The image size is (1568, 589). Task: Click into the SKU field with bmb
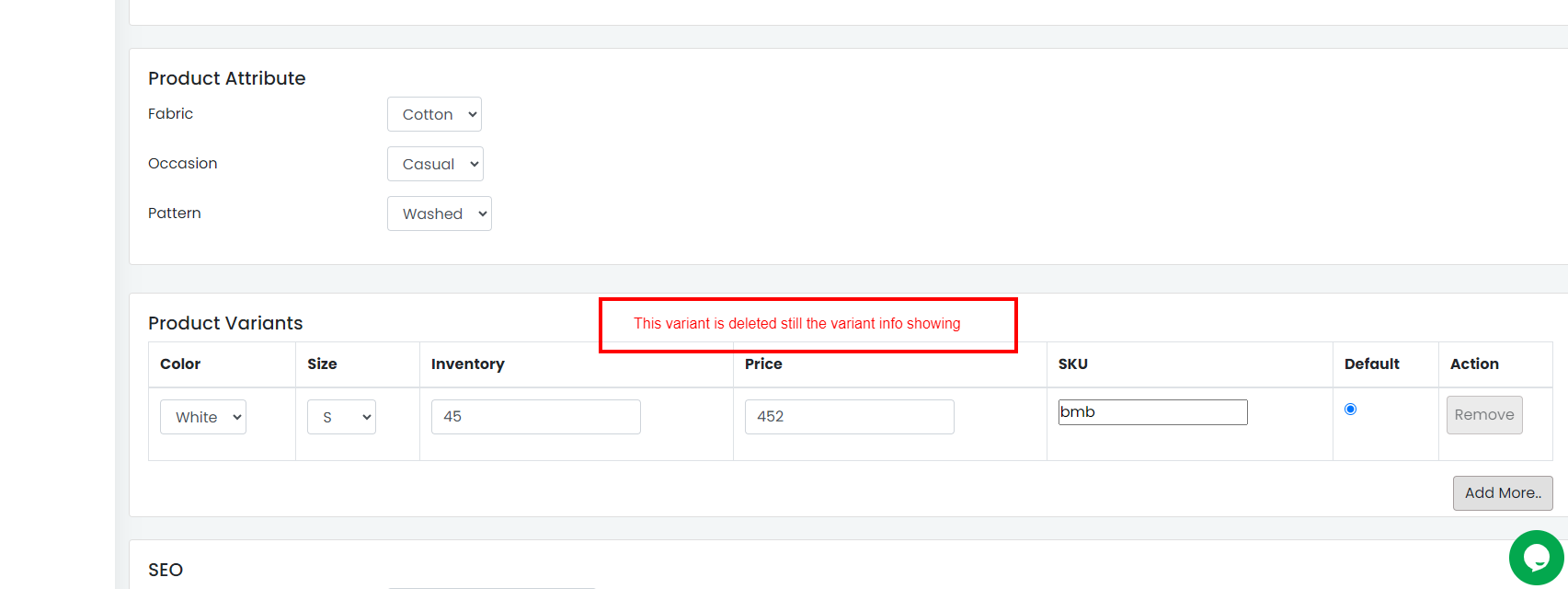tap(1153, 412)
